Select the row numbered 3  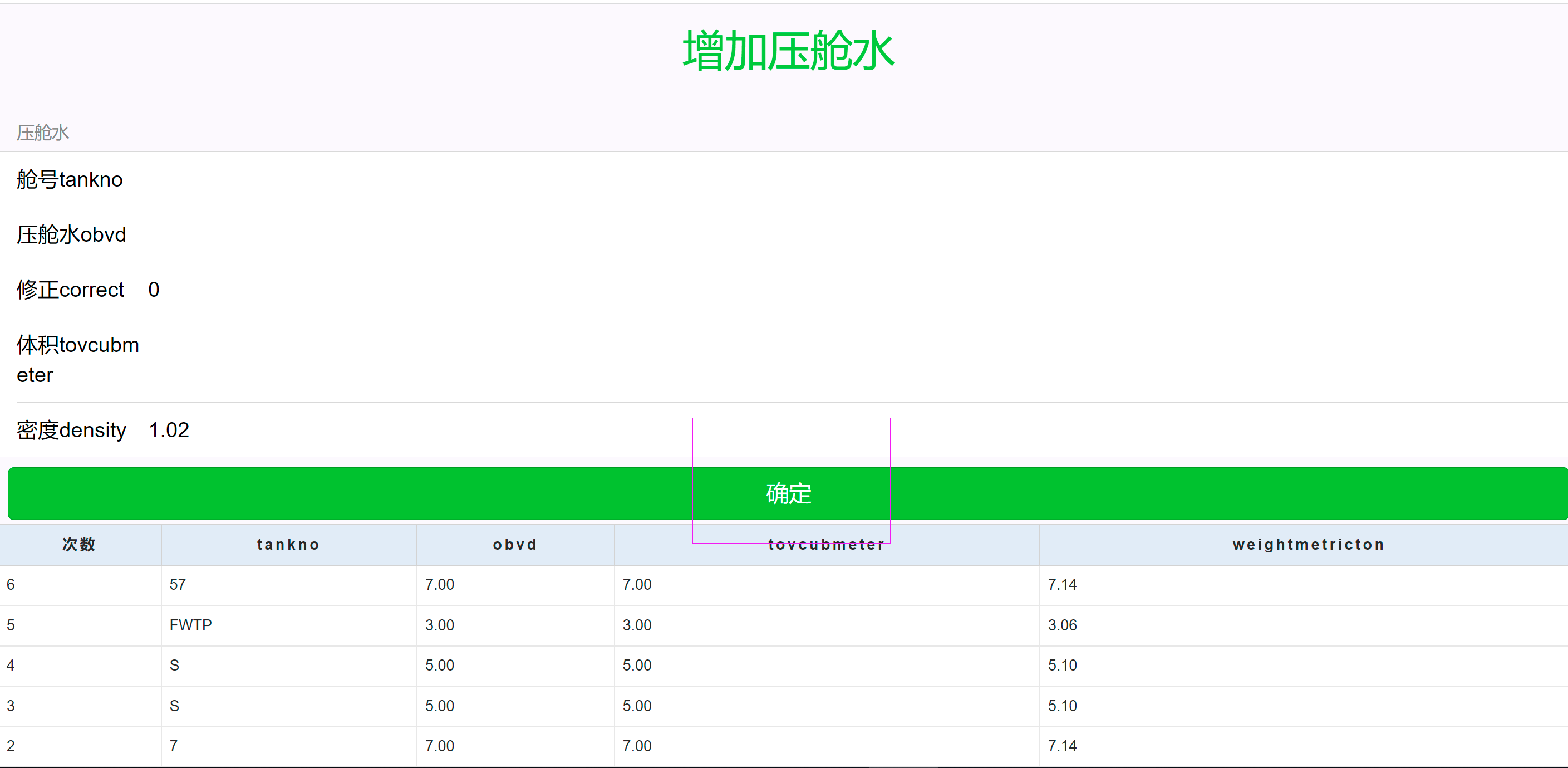pos(784,706)
